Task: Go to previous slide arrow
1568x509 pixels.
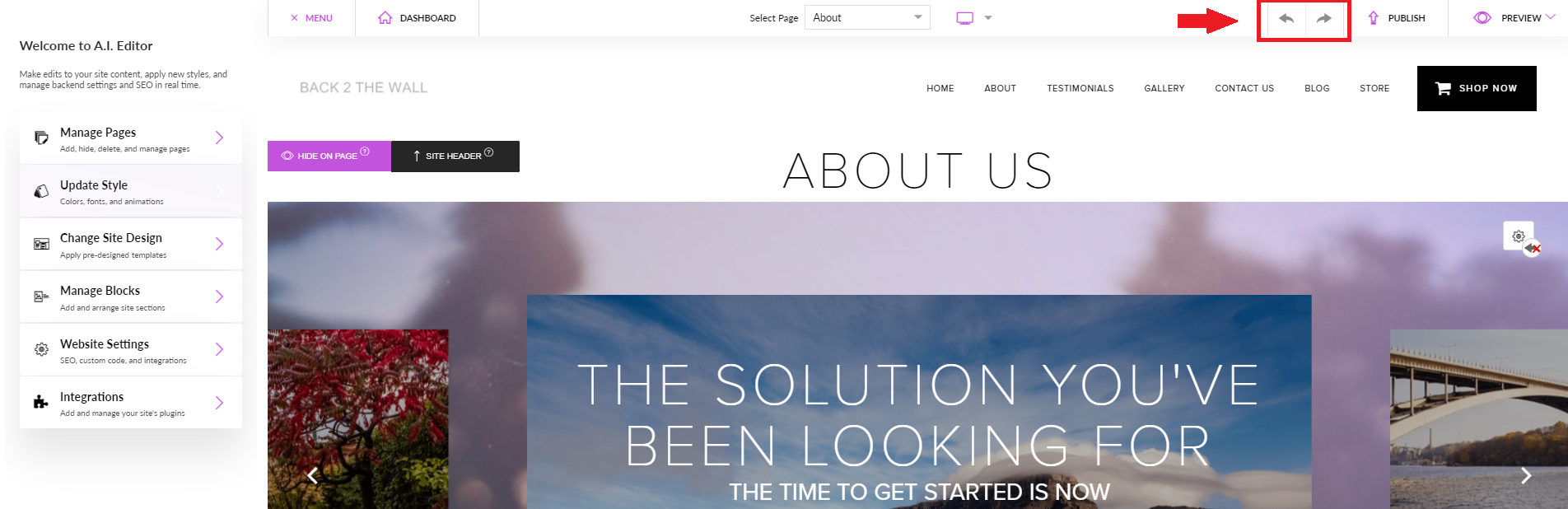Action: coord(312,475)
